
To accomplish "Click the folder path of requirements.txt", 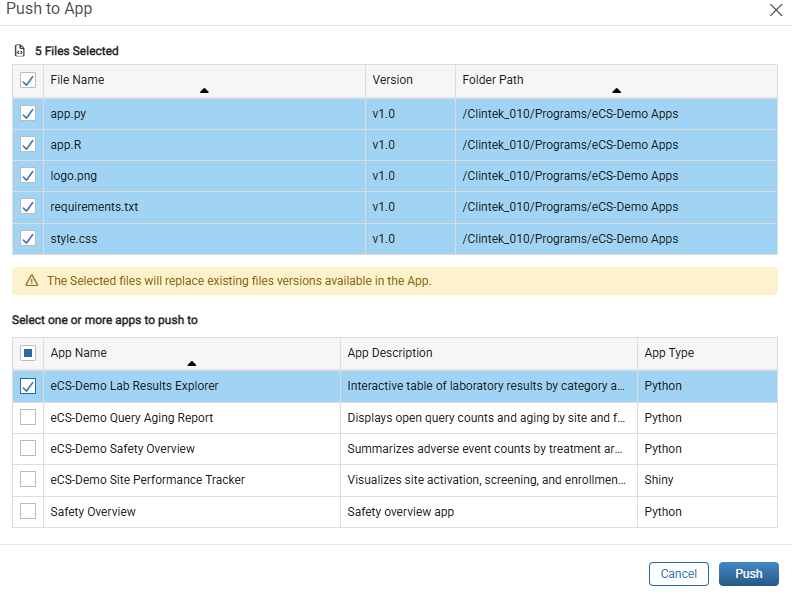I will coord(570,207).
